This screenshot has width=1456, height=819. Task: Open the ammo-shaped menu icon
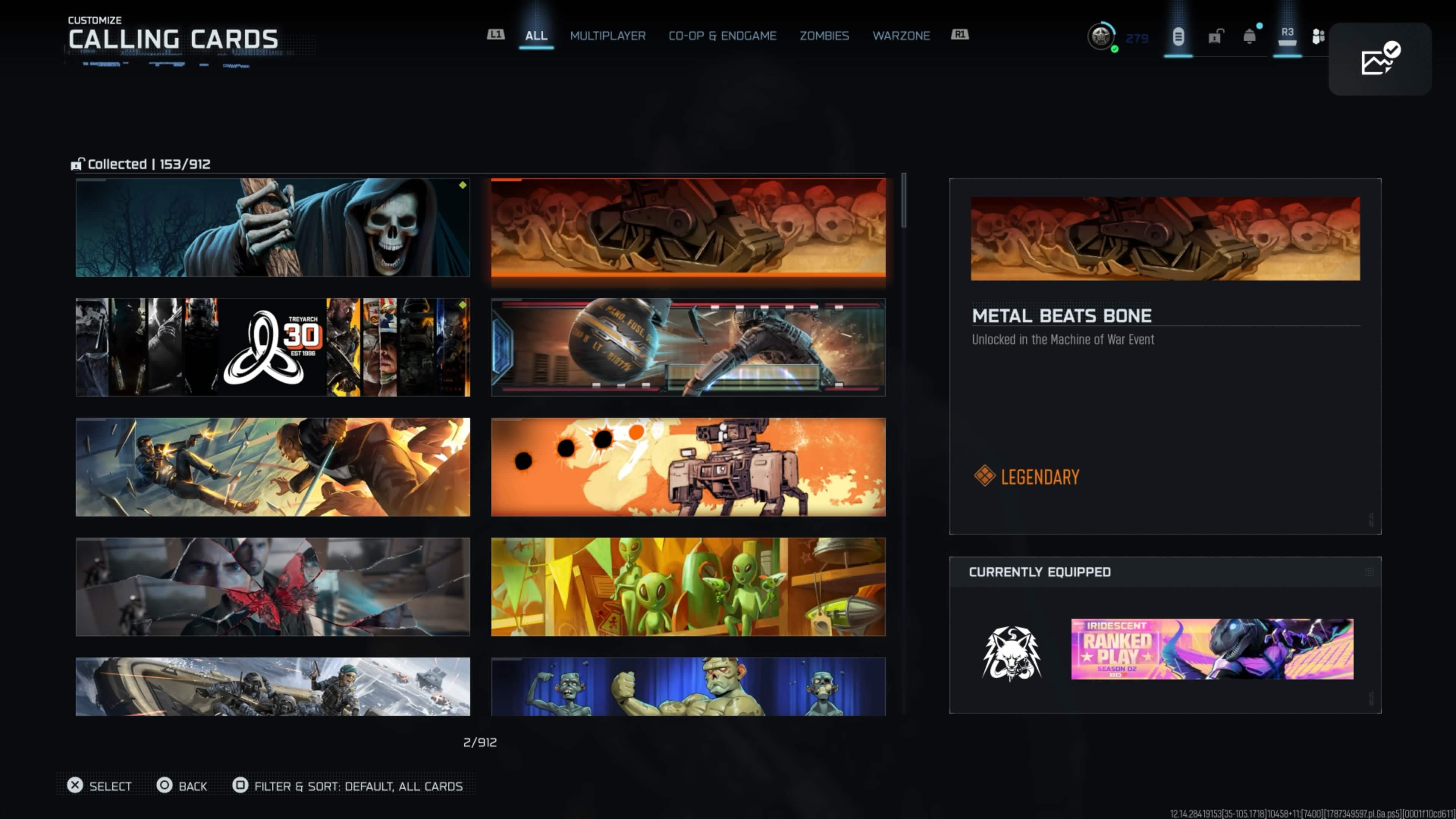pos(1178,37)
